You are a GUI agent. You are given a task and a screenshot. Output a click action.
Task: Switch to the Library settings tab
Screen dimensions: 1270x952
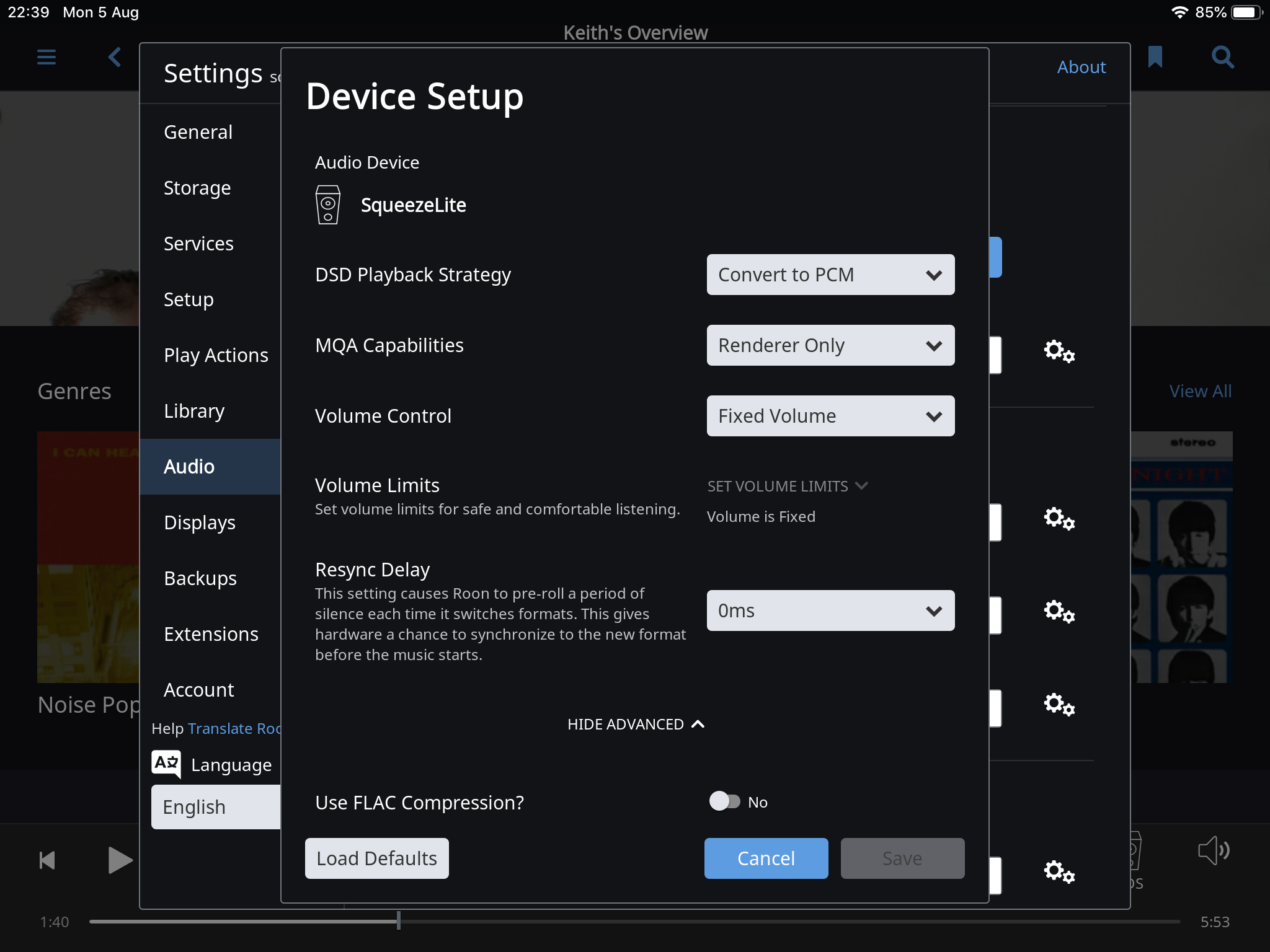point(194,410)
